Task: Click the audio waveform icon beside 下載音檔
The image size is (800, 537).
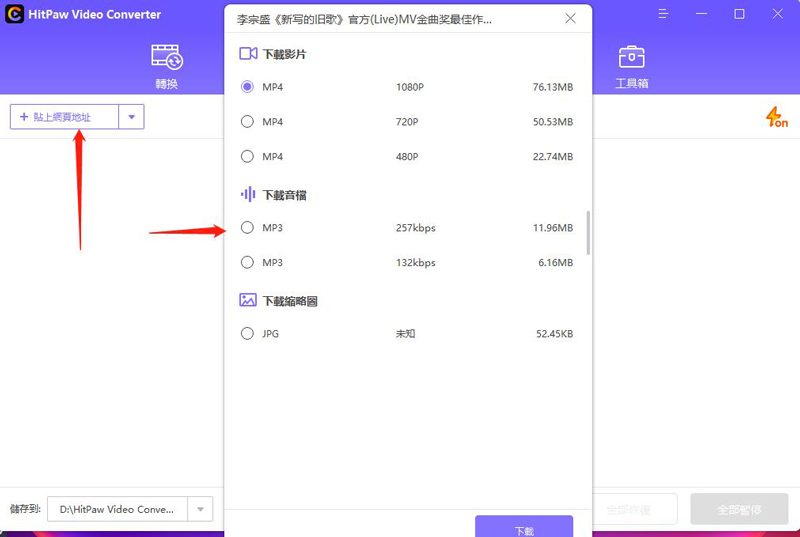Action: (248, 194)
